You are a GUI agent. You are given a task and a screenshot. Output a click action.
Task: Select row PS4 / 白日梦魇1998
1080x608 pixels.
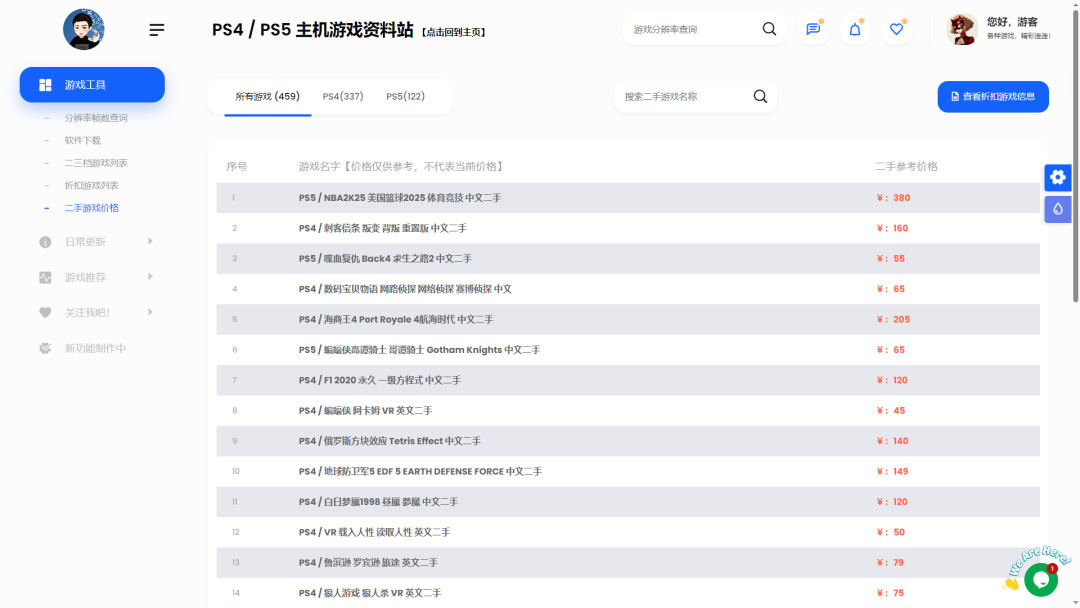627,502
